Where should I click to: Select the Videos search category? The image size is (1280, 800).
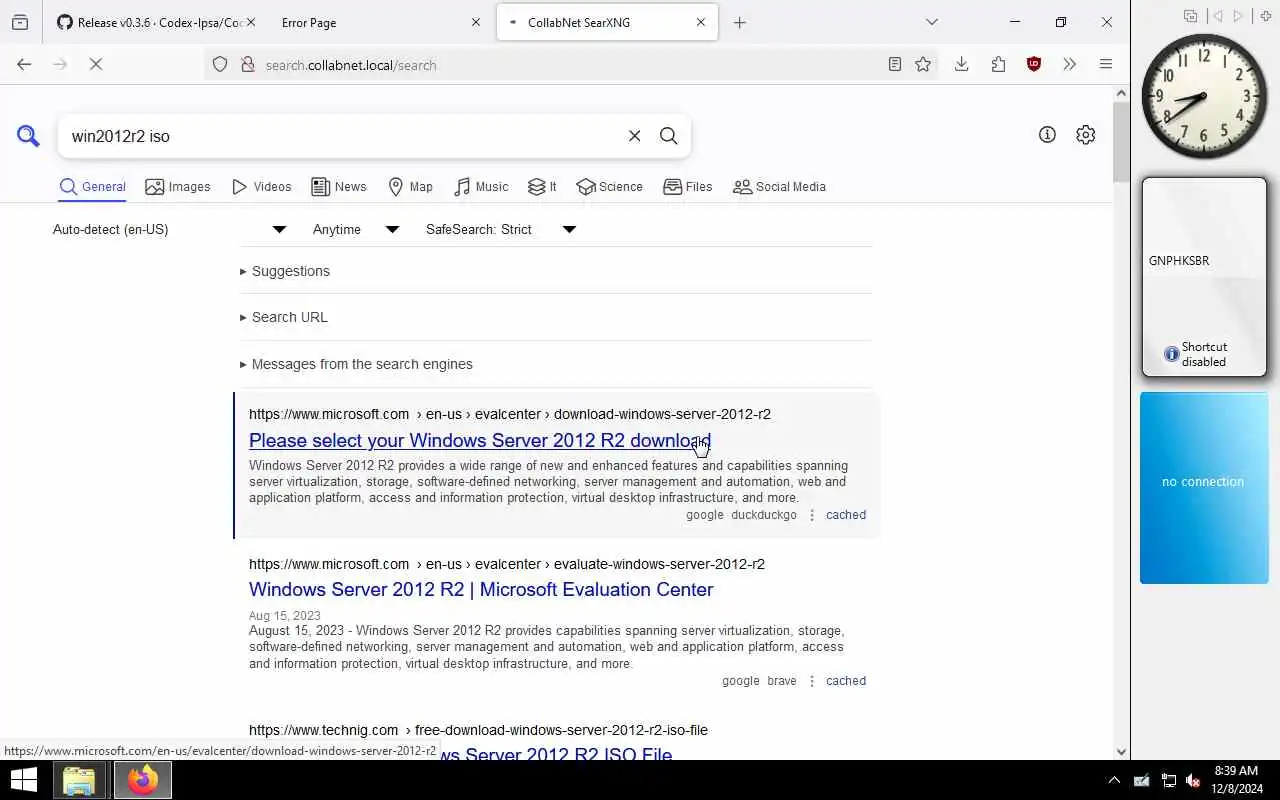click(x=261, y=187)
